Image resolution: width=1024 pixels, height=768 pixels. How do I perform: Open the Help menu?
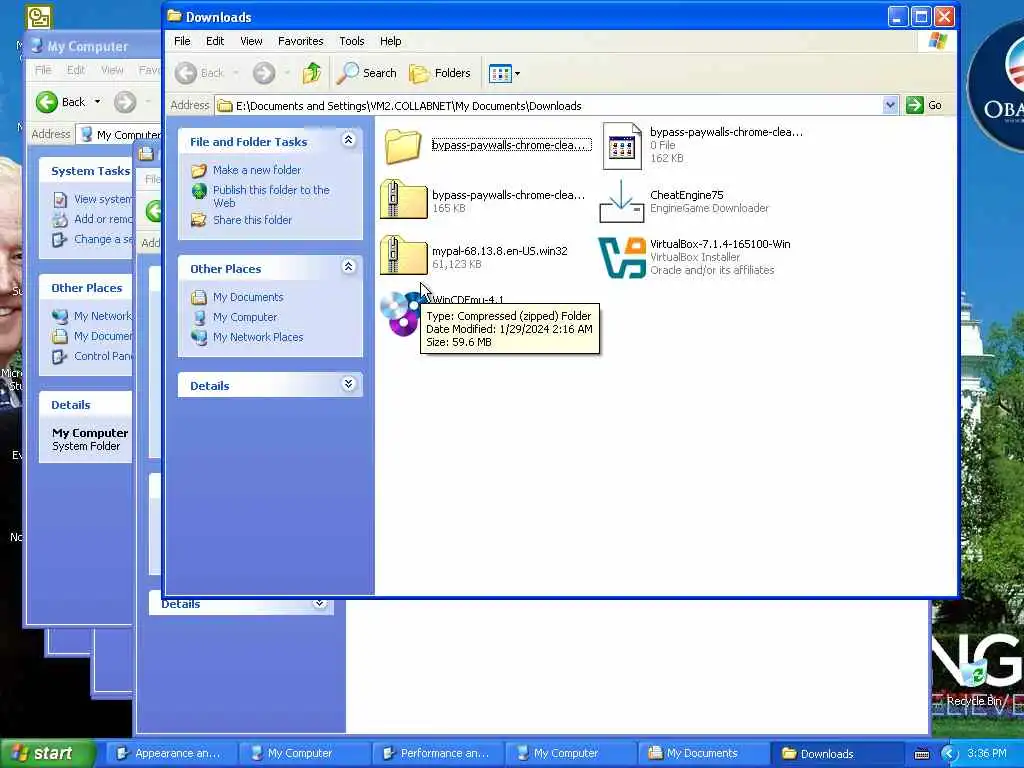point(391,41)
